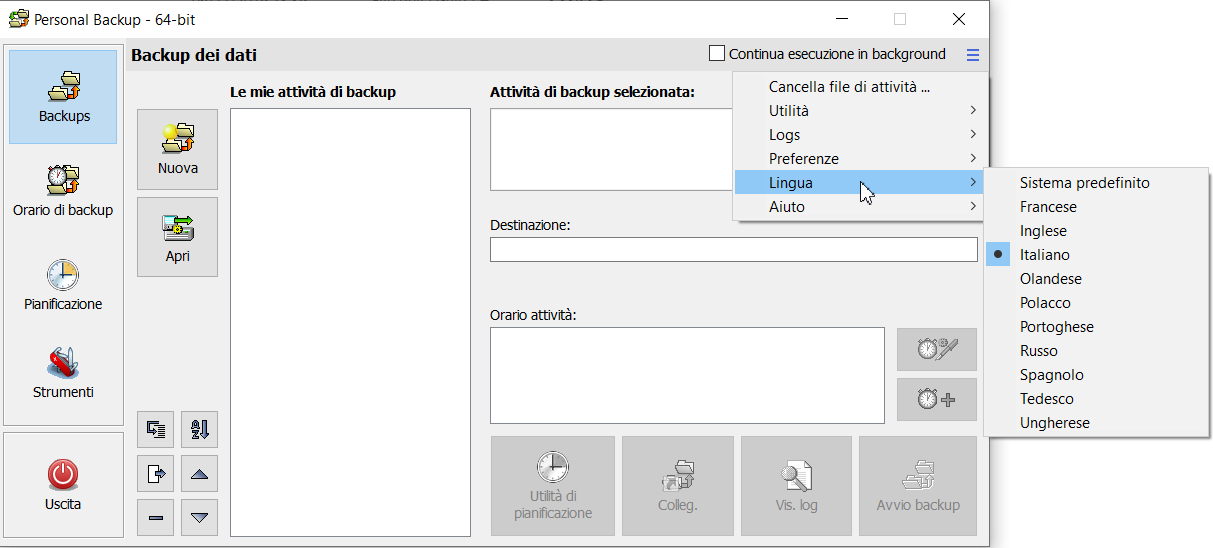Sort backup tasks alphabetically icon

(199, 429)
